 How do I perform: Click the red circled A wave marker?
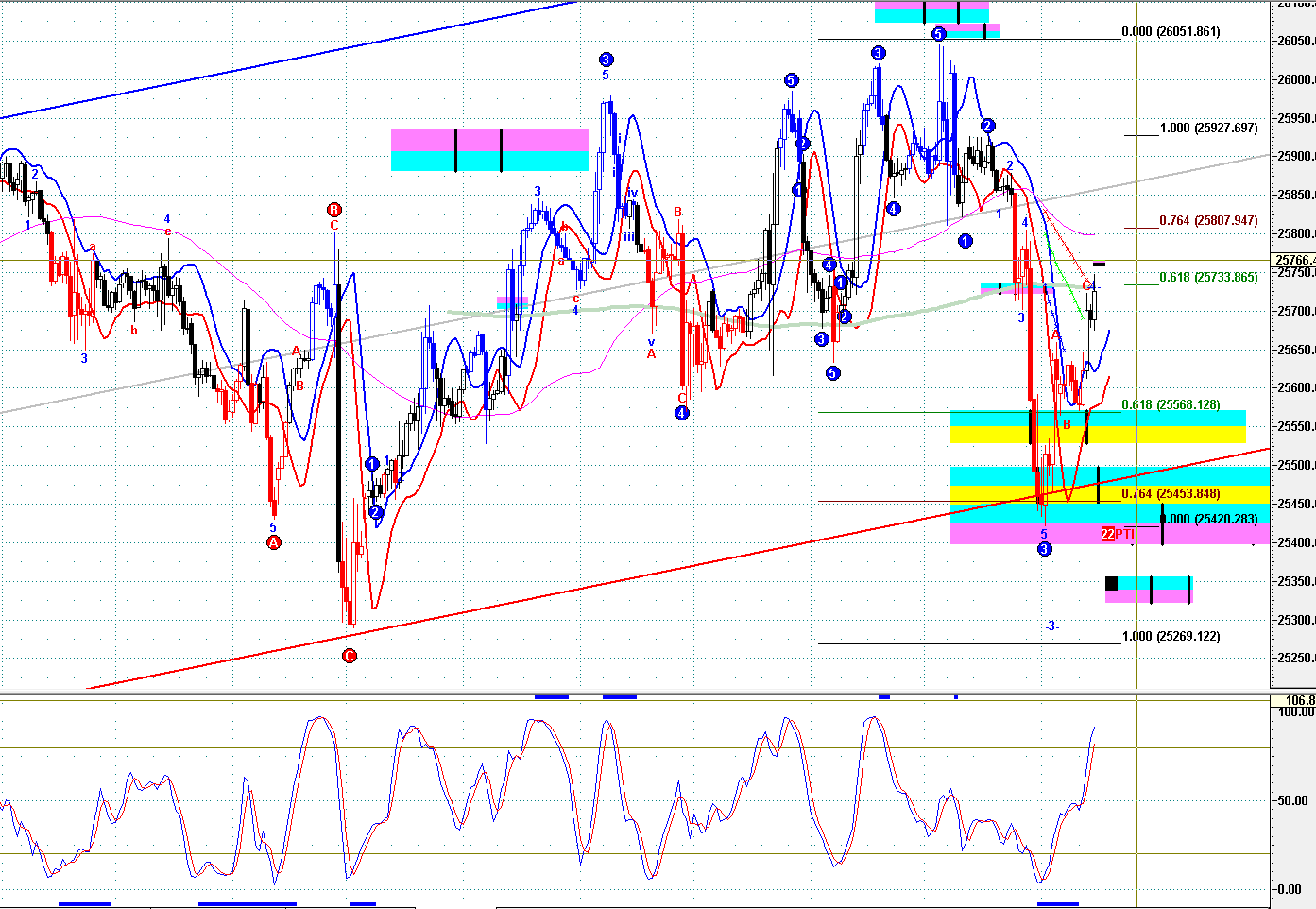point(273,542)
